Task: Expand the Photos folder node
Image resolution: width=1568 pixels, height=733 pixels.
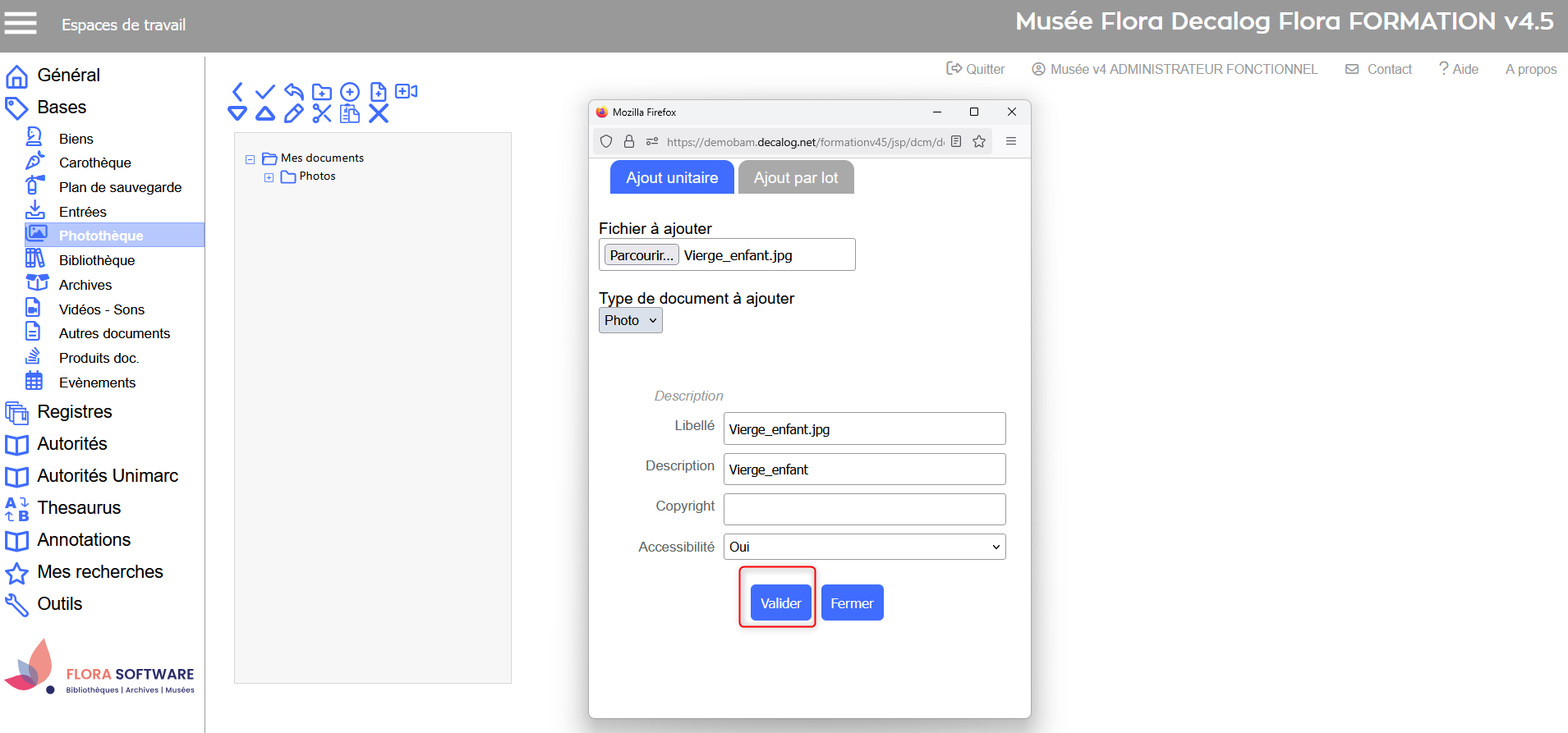Action: pos(269,177)
